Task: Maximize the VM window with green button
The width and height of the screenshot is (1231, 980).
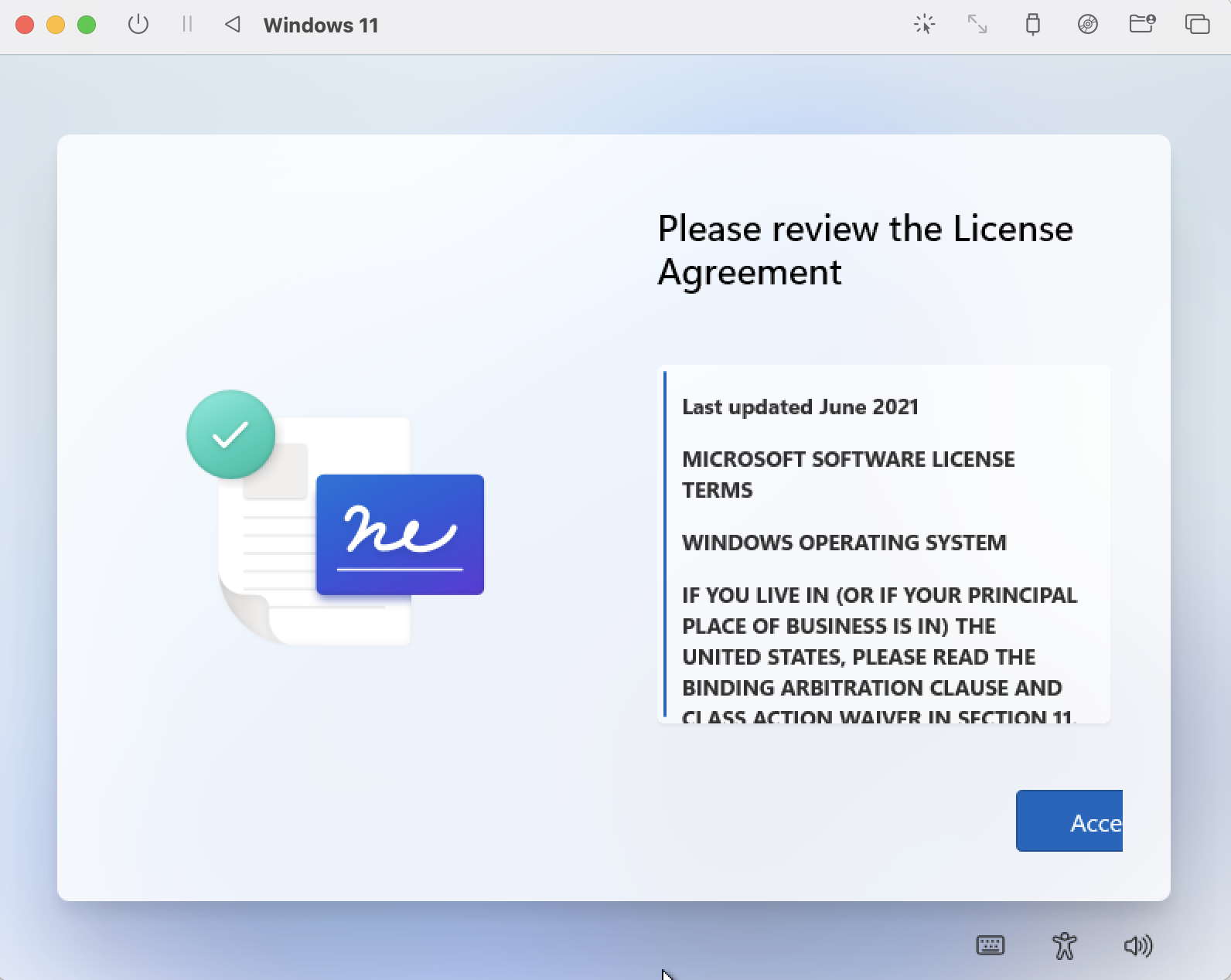Action: tap(87, 25)
